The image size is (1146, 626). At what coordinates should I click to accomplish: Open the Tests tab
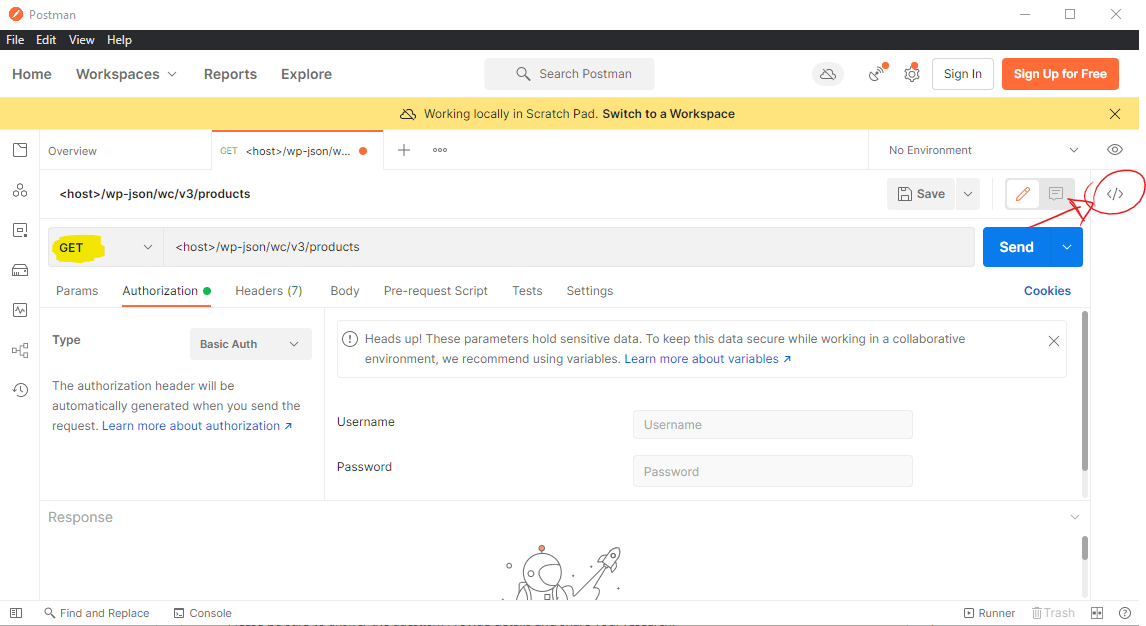[x=527, y=291]
